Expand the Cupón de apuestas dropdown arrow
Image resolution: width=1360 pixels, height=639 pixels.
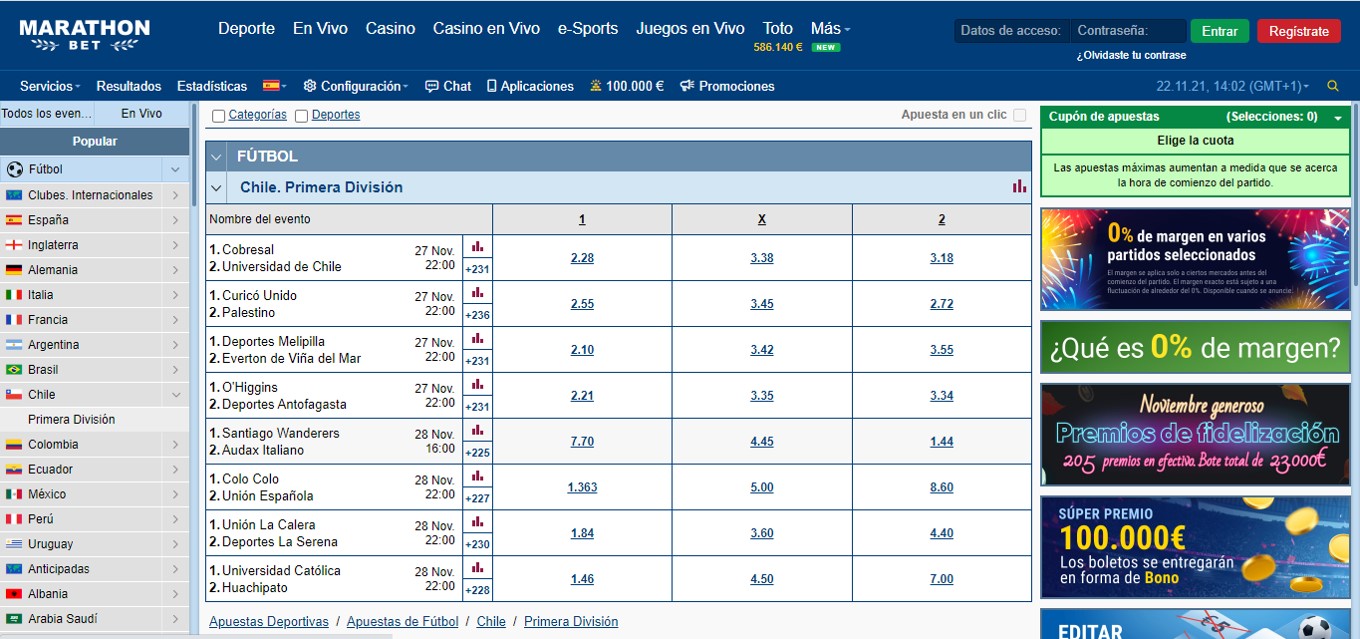pyautogui.click(x=1338, y=118)
